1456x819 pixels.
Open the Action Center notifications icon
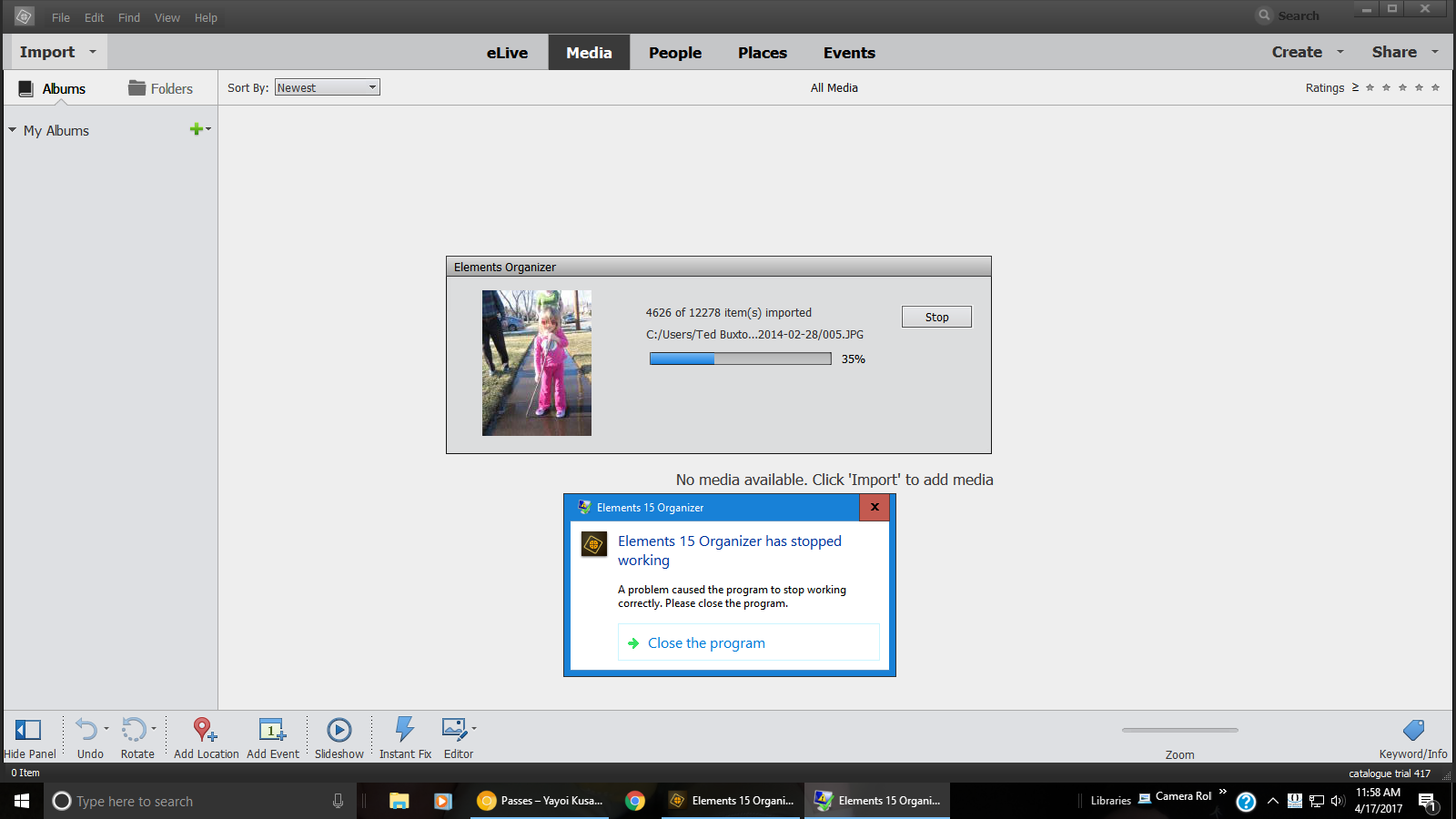click(x=1427, y=802)
